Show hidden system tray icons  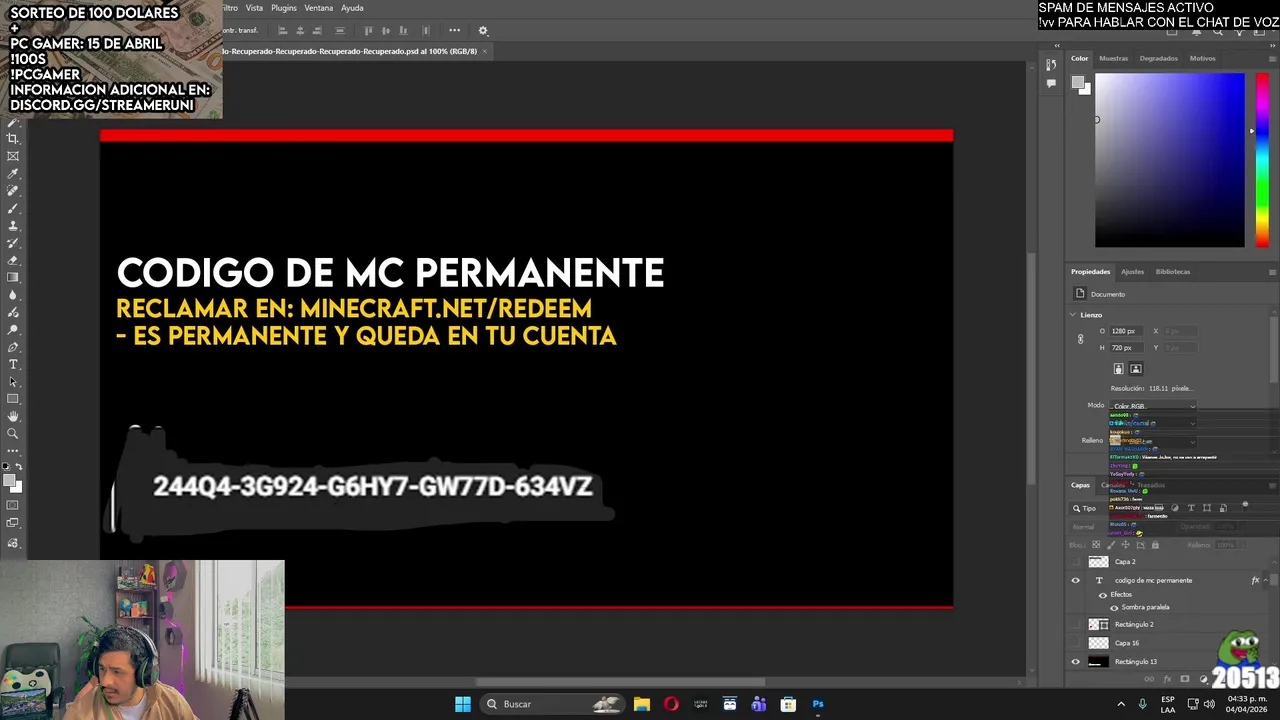[1120, 704]
